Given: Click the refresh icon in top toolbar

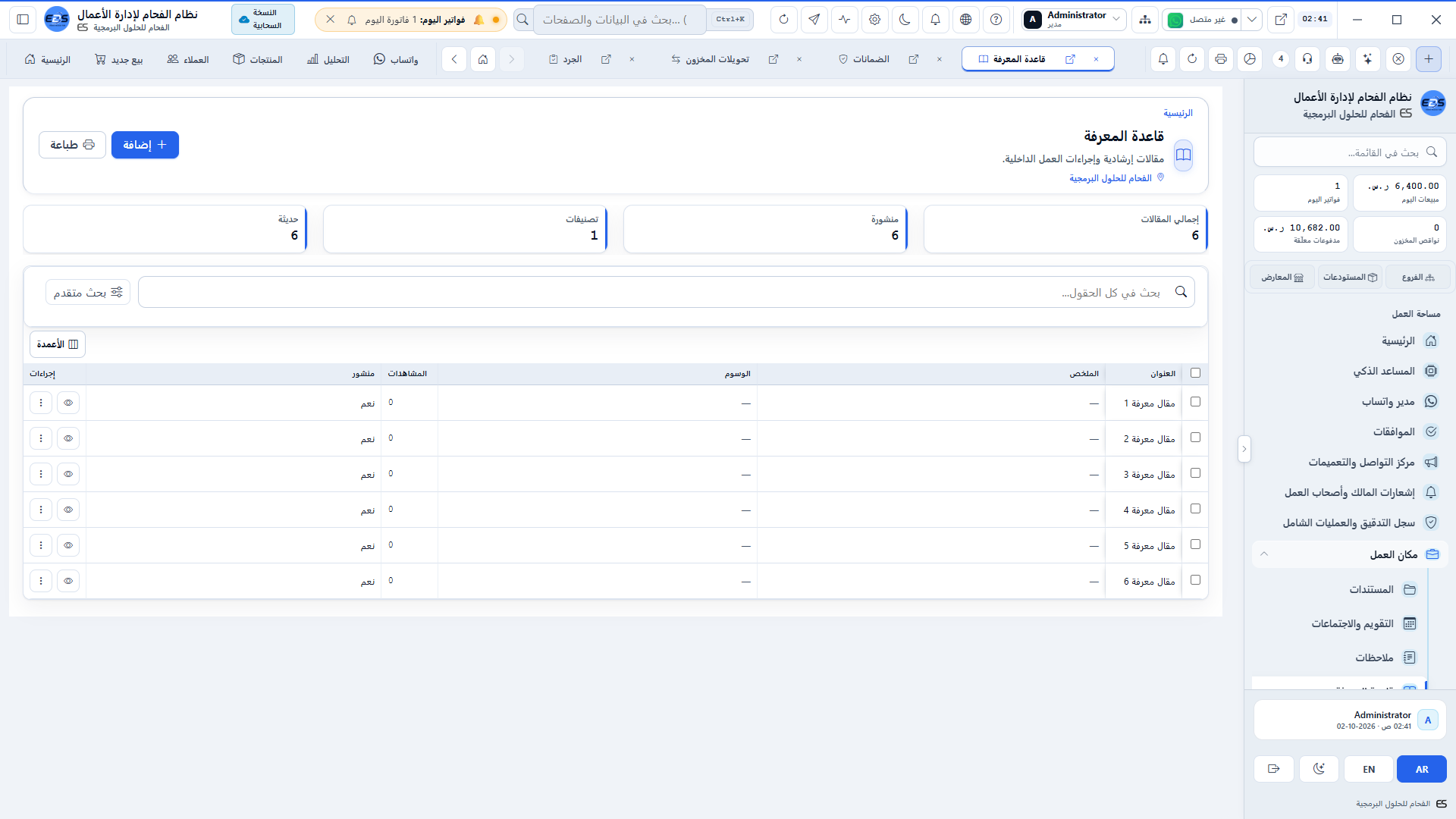Looking at the screenshot, I should coord(784,20).
